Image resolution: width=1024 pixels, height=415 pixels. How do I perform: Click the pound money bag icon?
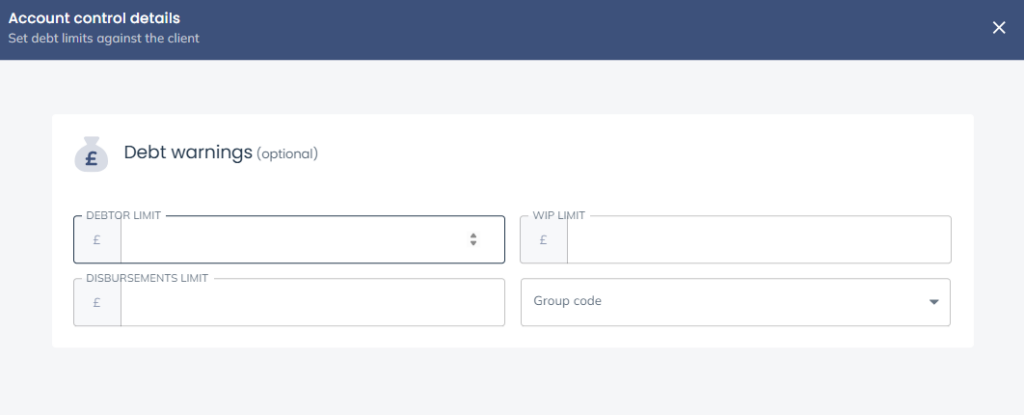click(91, 154)
